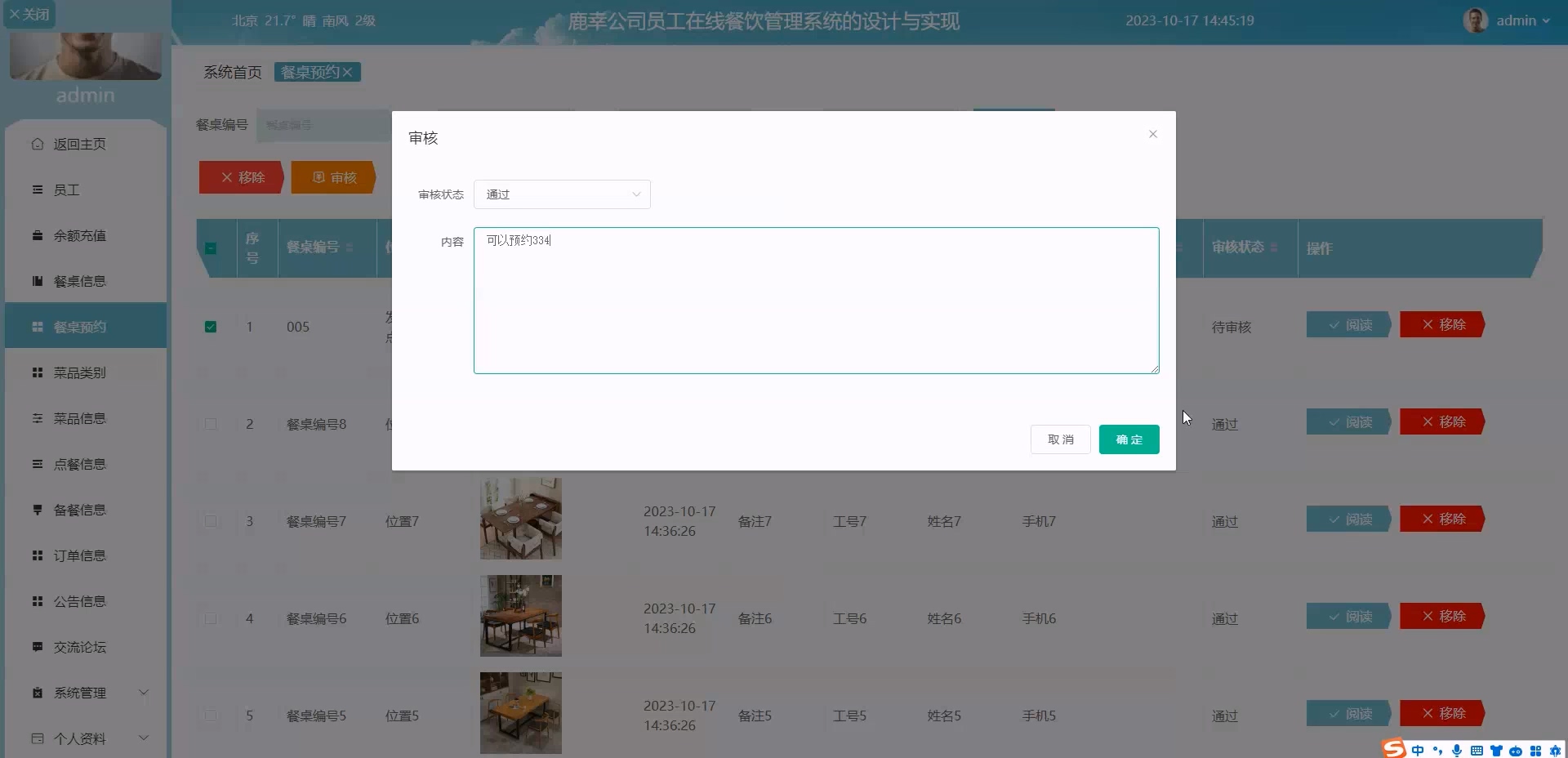Click the 交流论坛 chat icon in the sidebar

38,647
